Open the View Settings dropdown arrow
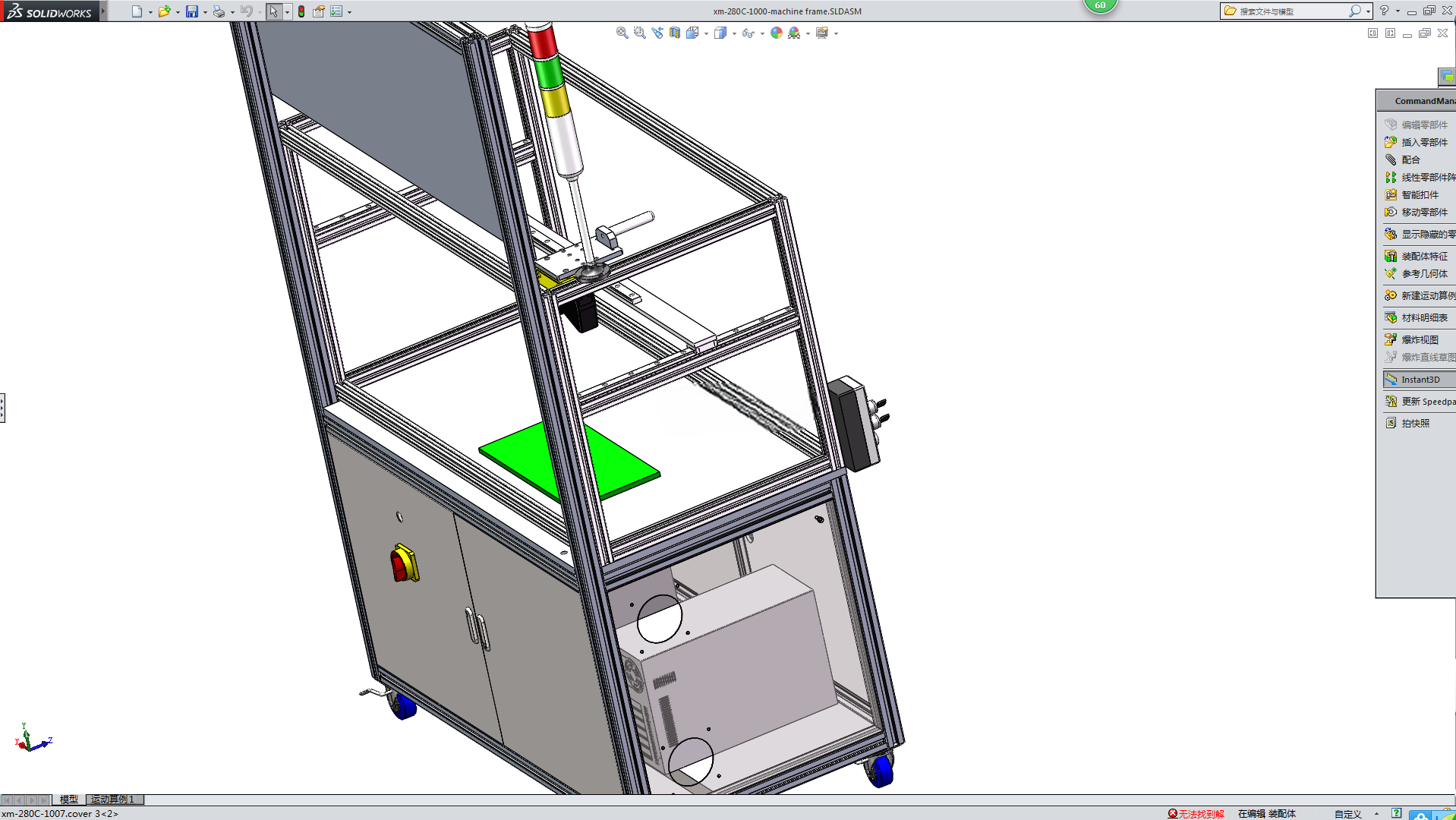This screenshot has height=820, width=1456. [x=836, y=33]
